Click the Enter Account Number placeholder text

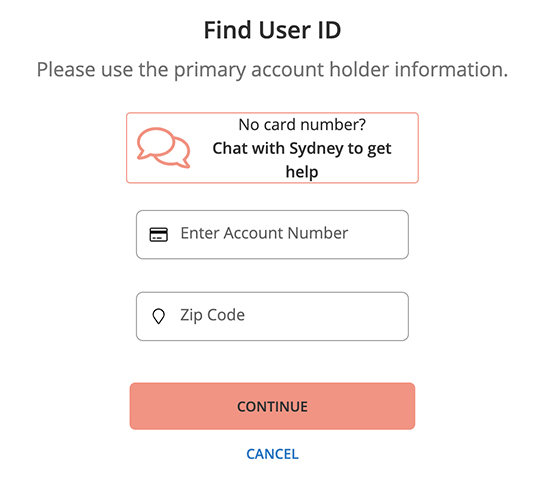pyautogui.click(x=264, y=233)
